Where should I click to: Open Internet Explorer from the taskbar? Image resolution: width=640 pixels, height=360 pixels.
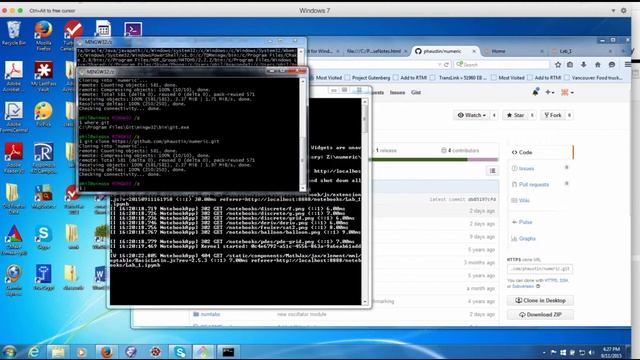pyautogui.click(x=34, y=352)
